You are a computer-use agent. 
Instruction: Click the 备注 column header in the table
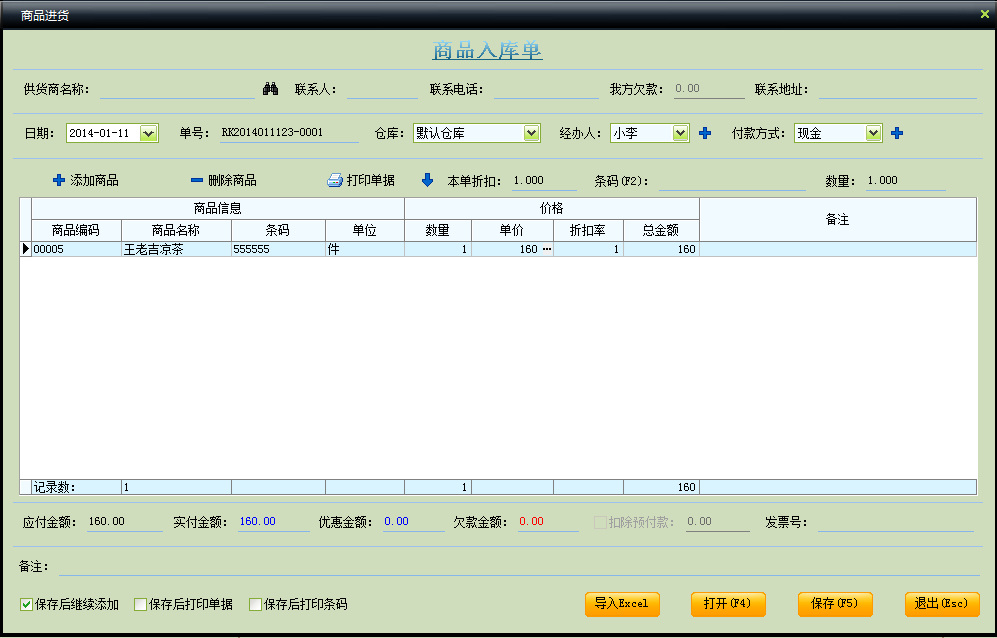tap(837, 219)
